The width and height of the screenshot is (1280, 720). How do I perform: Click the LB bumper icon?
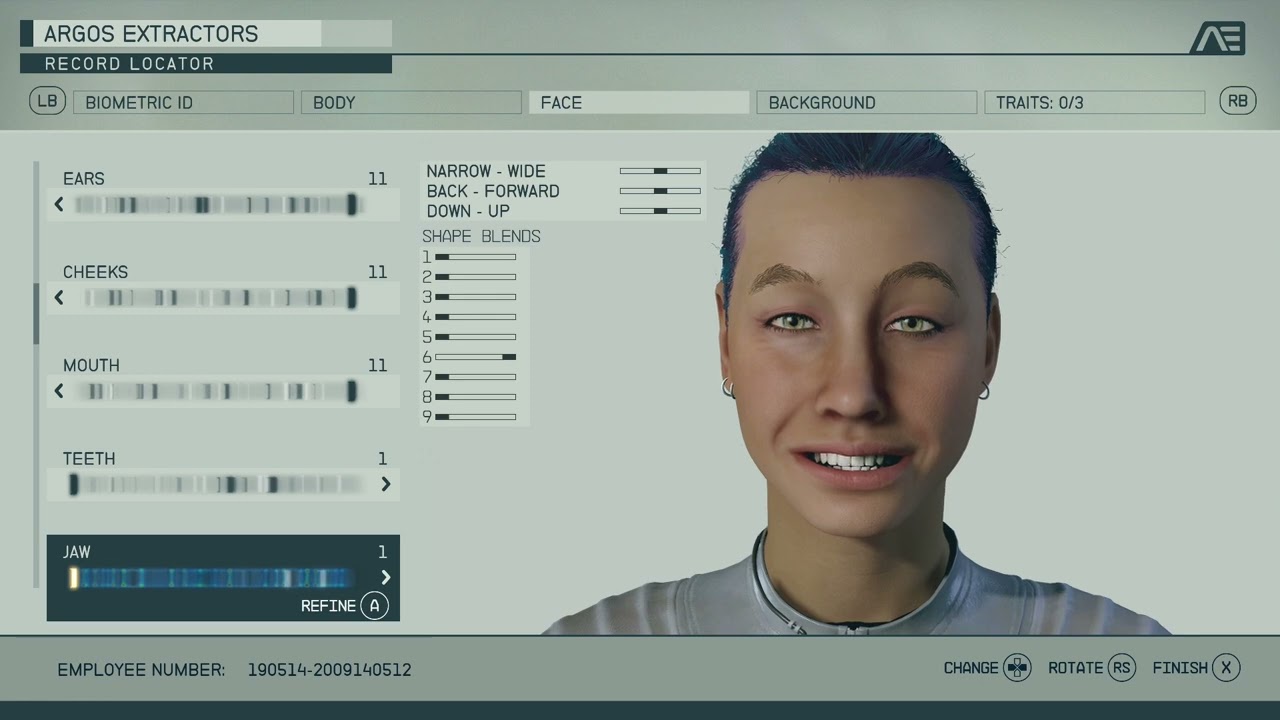(x=47, y=101)
